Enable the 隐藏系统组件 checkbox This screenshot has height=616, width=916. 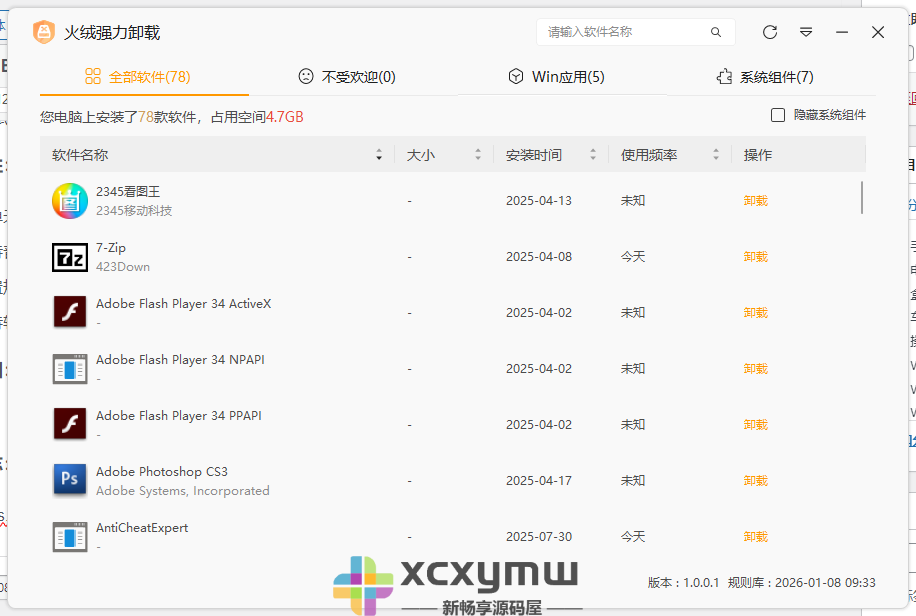click(776, 115)
